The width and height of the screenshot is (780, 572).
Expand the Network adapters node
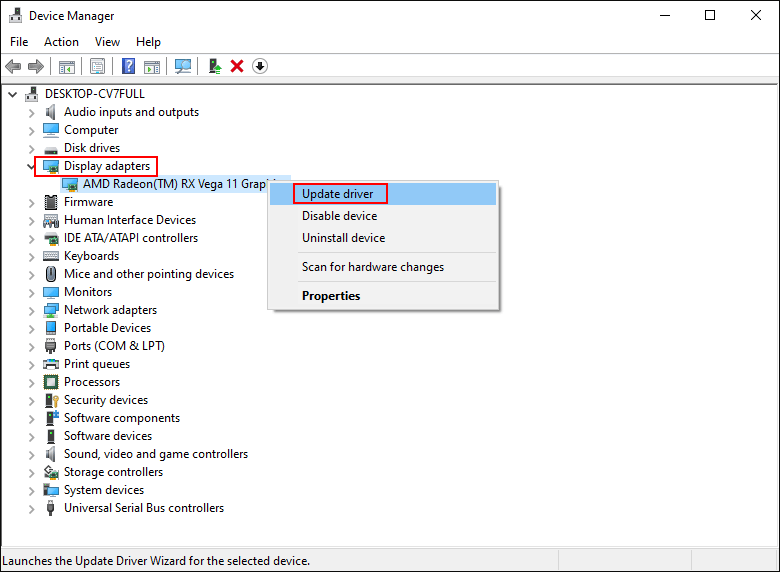[x=31, y=310]
